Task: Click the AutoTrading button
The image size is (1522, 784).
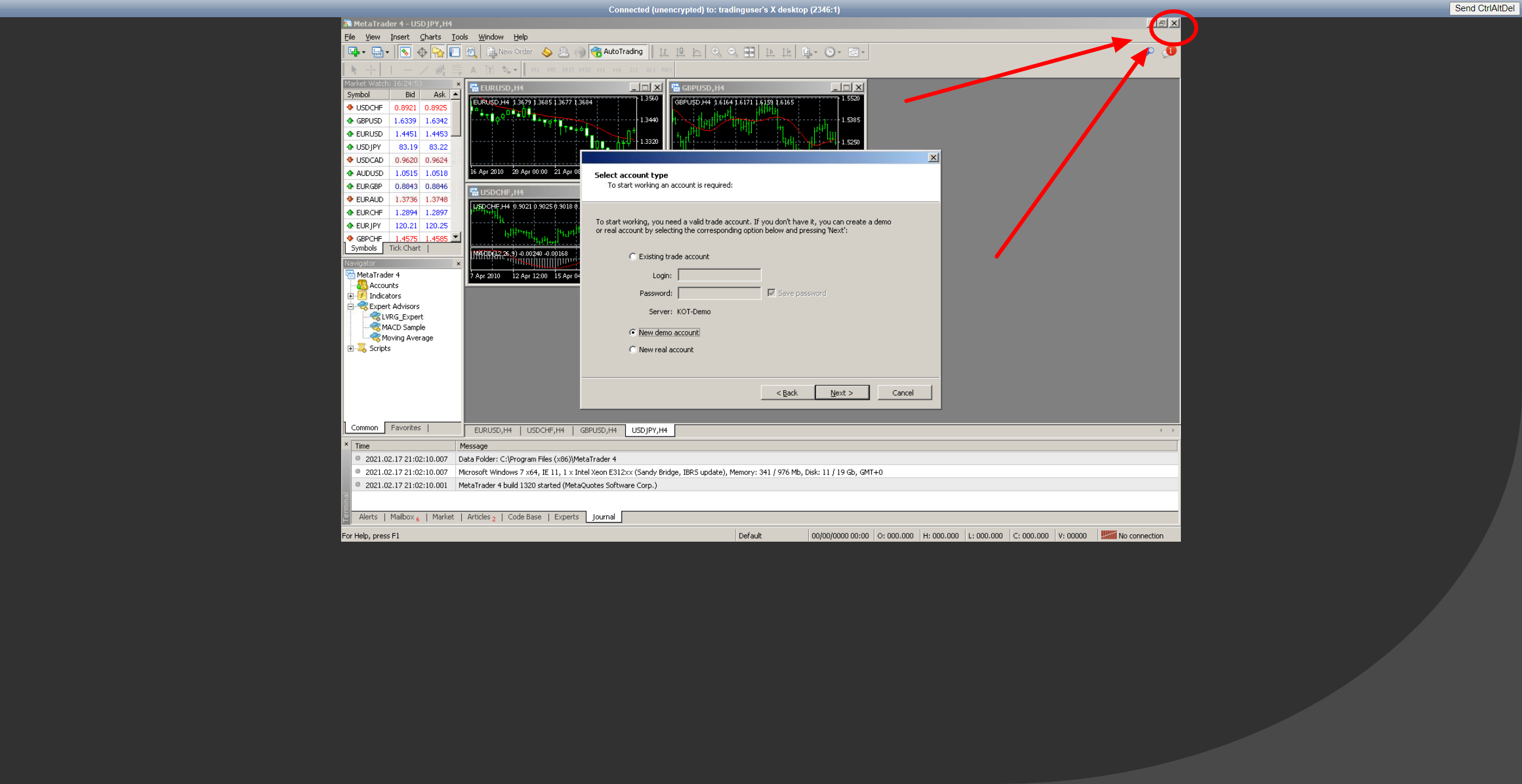Action: [617, 52]
